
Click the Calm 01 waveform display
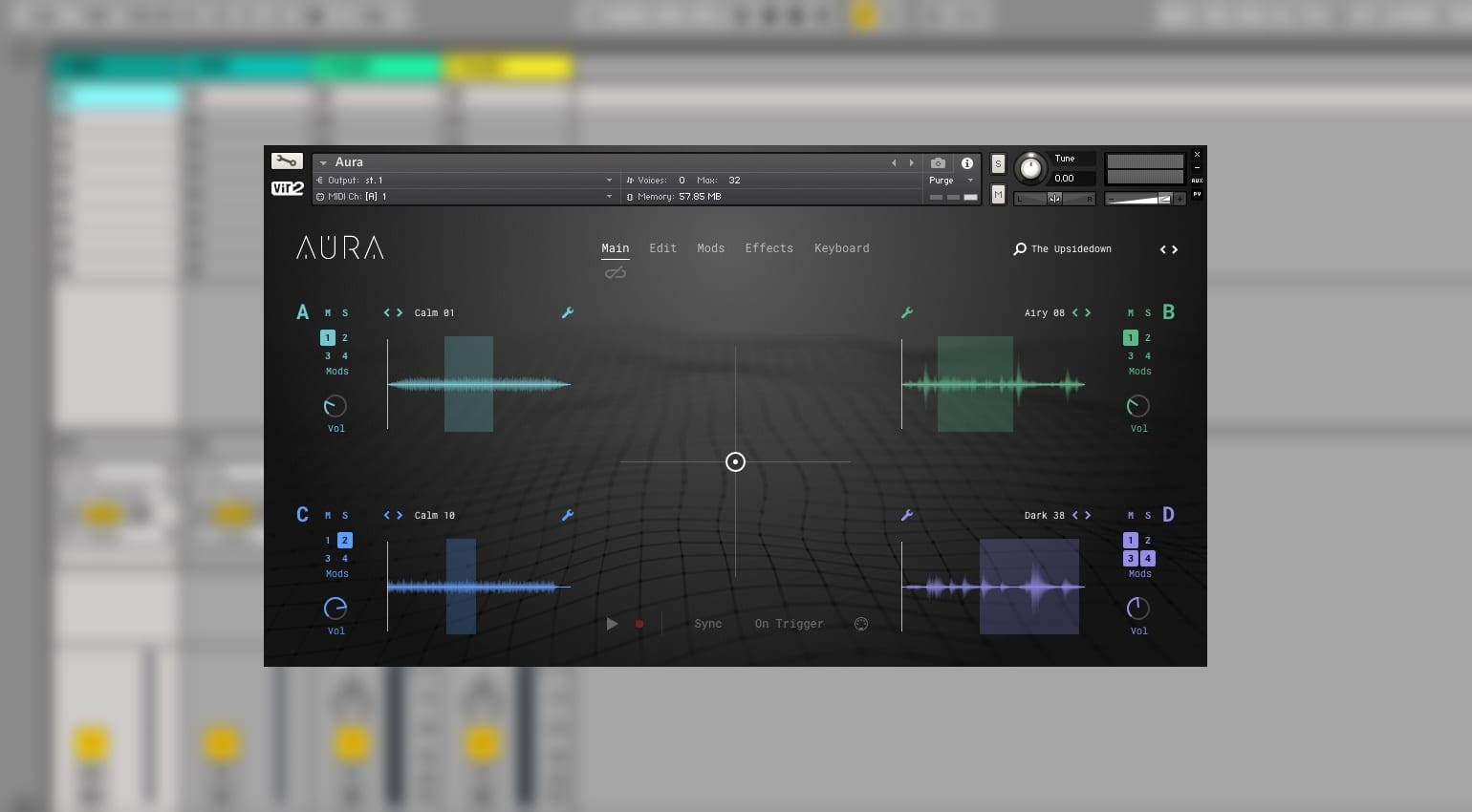[479, 384]
